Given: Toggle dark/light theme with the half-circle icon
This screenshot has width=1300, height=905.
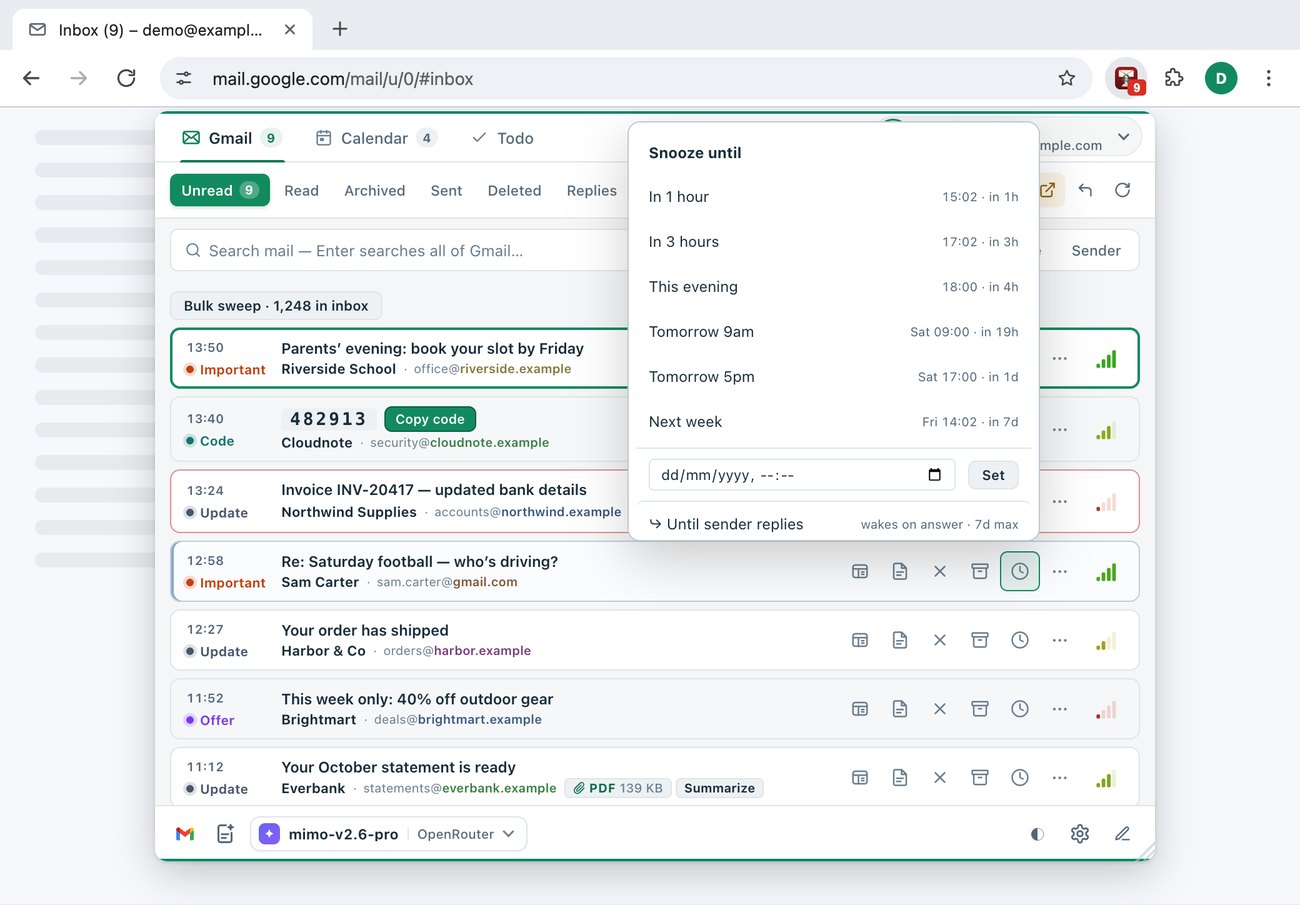Looking at the screenshot, I should coord(1037,834).
